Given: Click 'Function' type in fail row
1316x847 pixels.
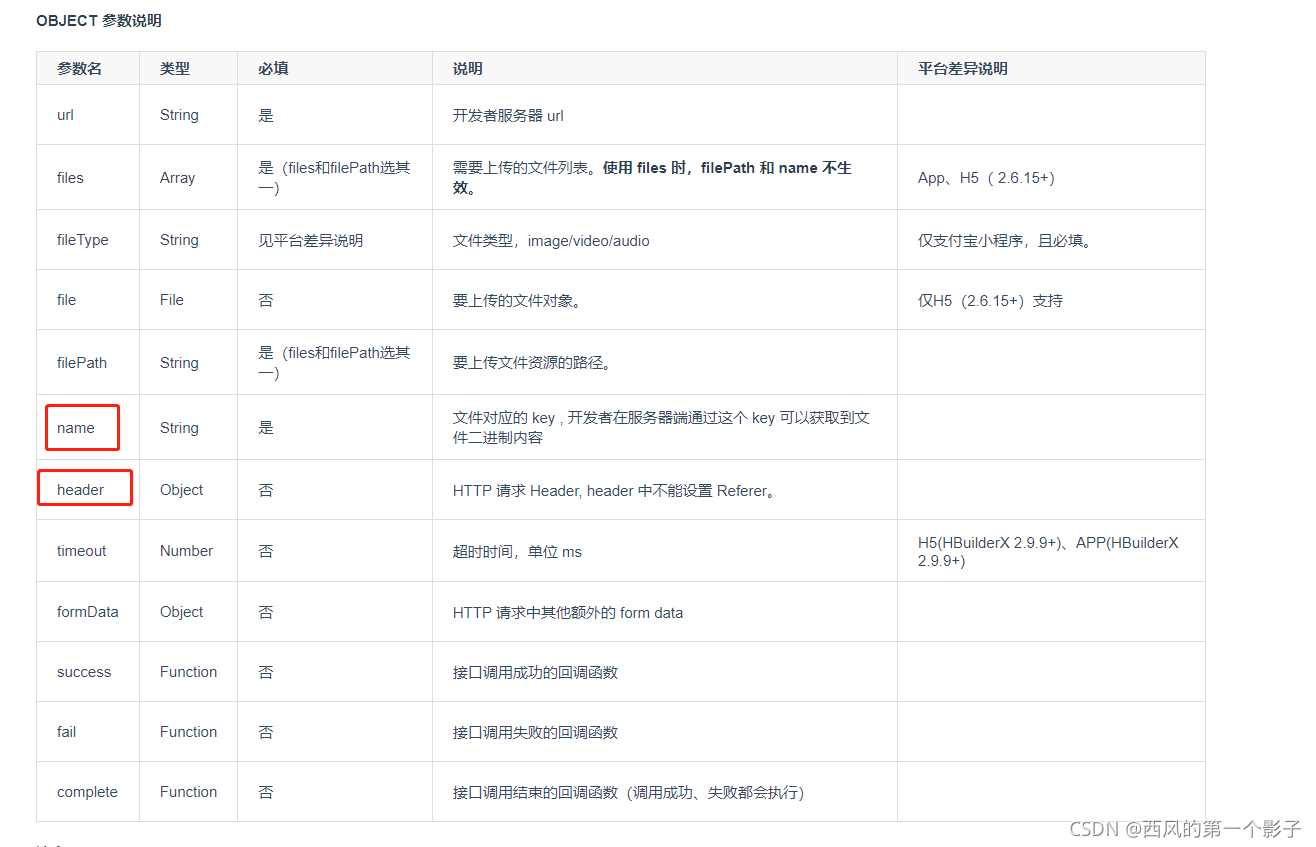Looking at the screenshot, I should 188,732.
